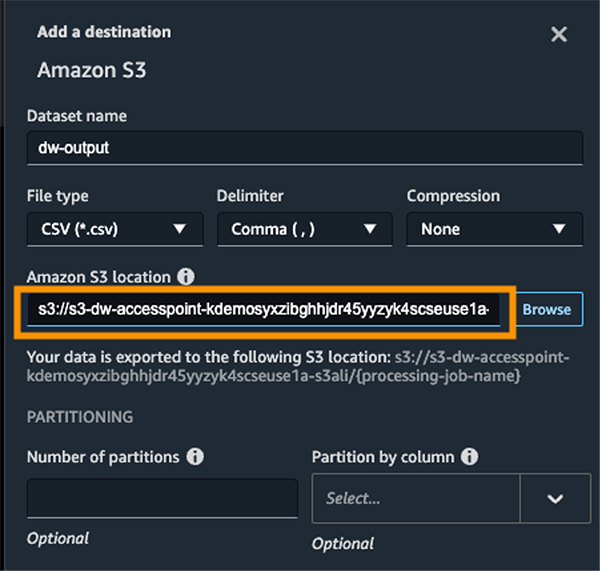Click the Number of partitions info icon
600x571 pixels.
[x=195, y=457]
